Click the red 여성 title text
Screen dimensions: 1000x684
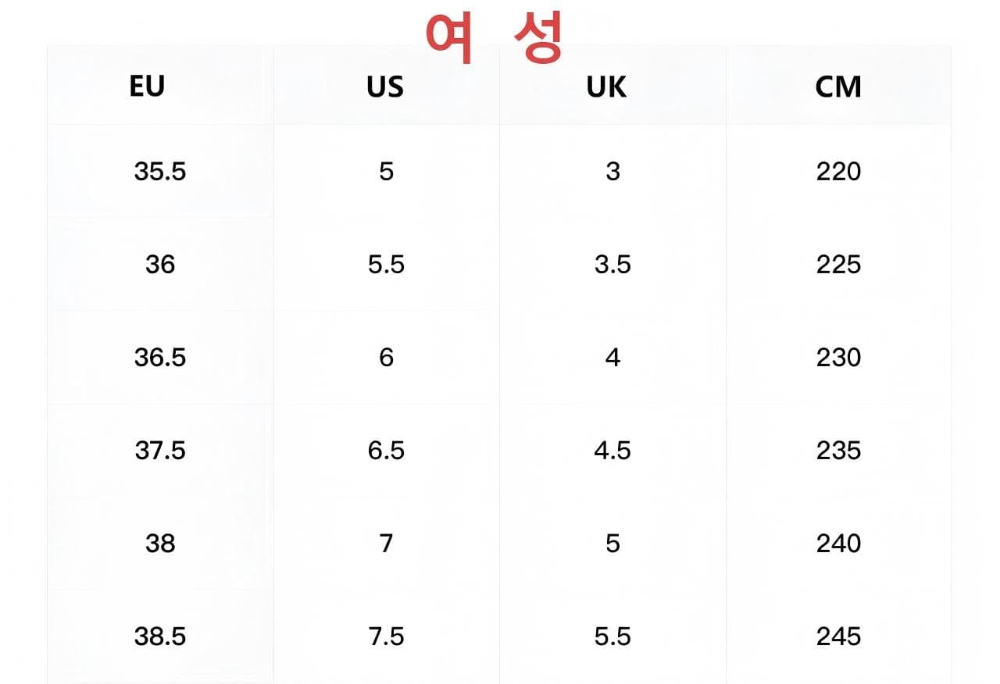(x=495, y=37)
